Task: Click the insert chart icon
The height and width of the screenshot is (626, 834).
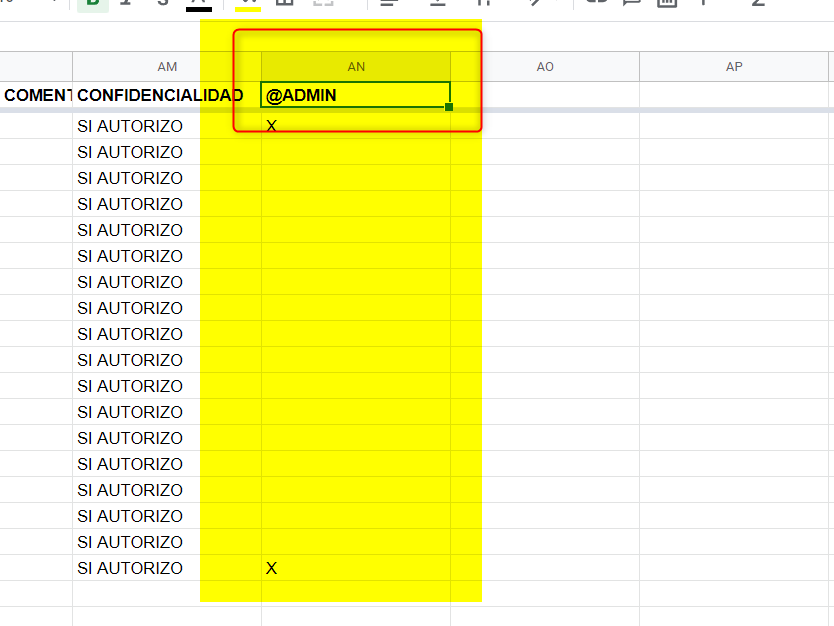Action: [x=666, y=3]
